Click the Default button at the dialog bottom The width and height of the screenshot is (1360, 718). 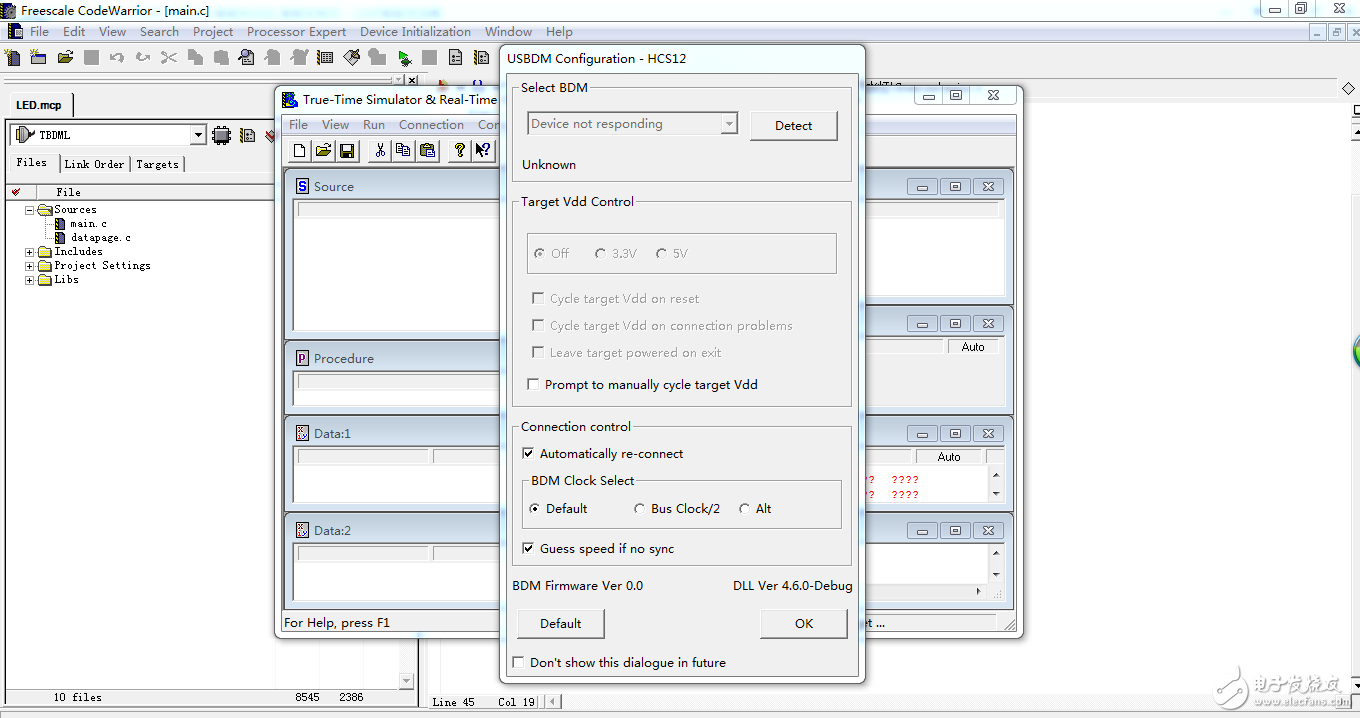pyautogui.click(x=560, y=623)
